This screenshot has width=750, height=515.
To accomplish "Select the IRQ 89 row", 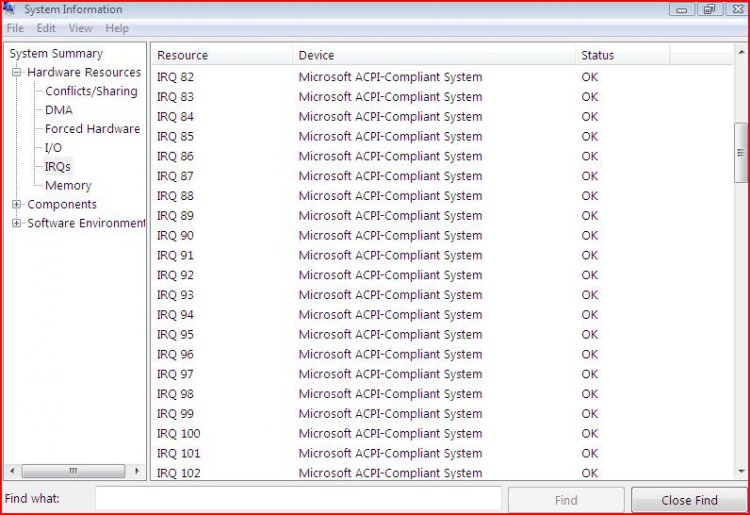I will (441, 216).
